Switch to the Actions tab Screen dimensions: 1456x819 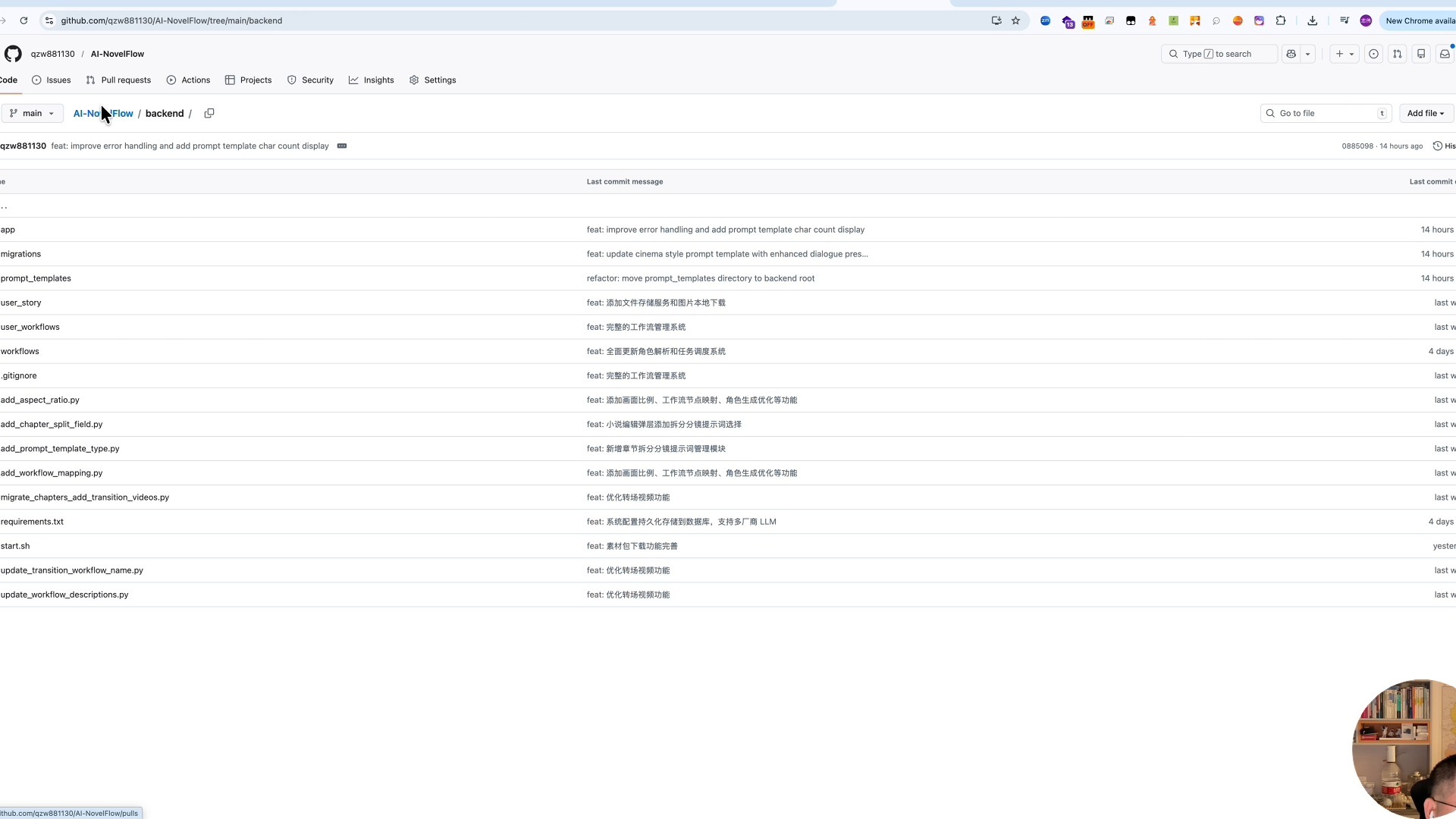pos(188,80)
